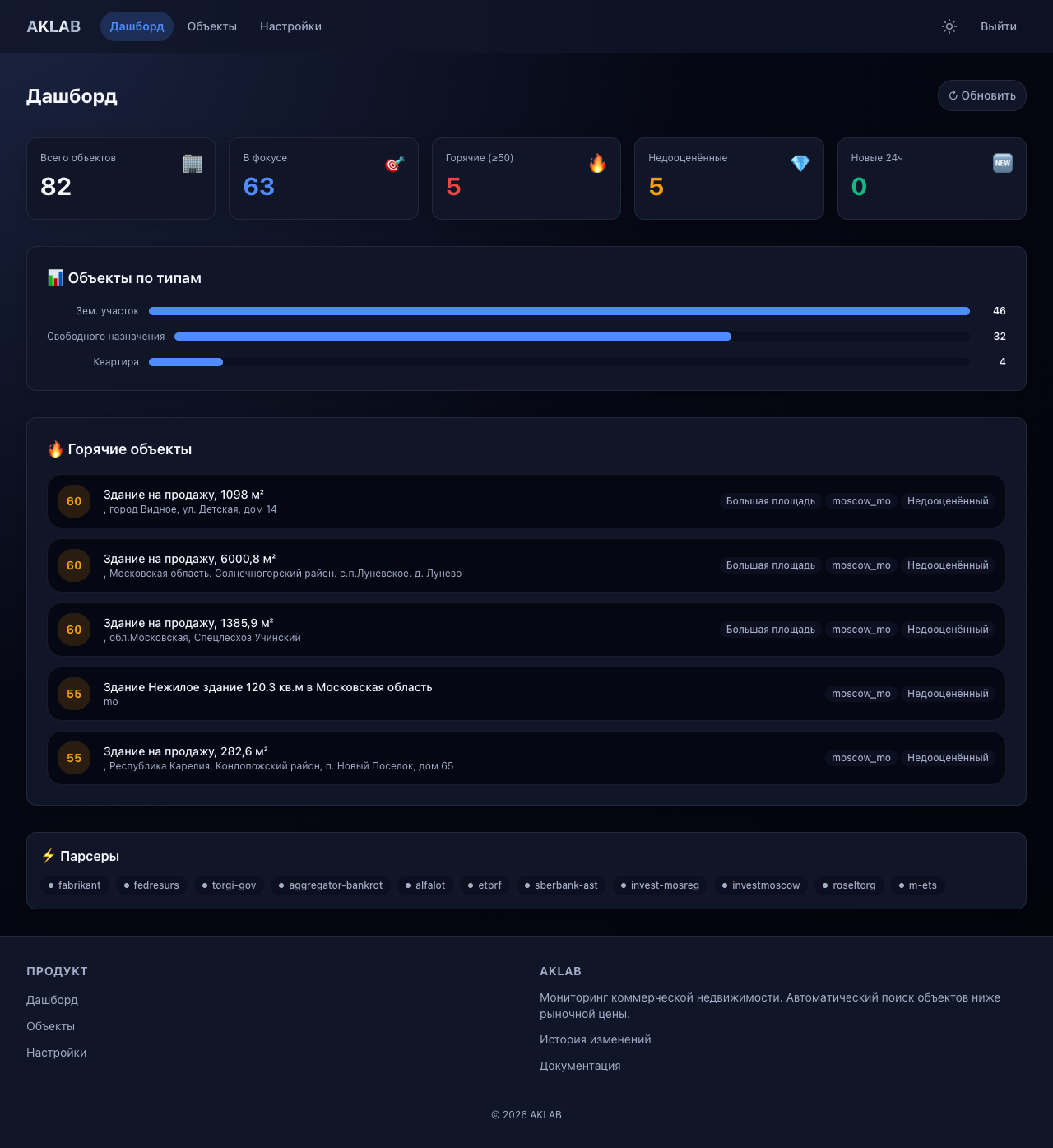1053x1148 pixels.
Task: Open Настройки in the top navigation
Action: click(x=290, y=26)
